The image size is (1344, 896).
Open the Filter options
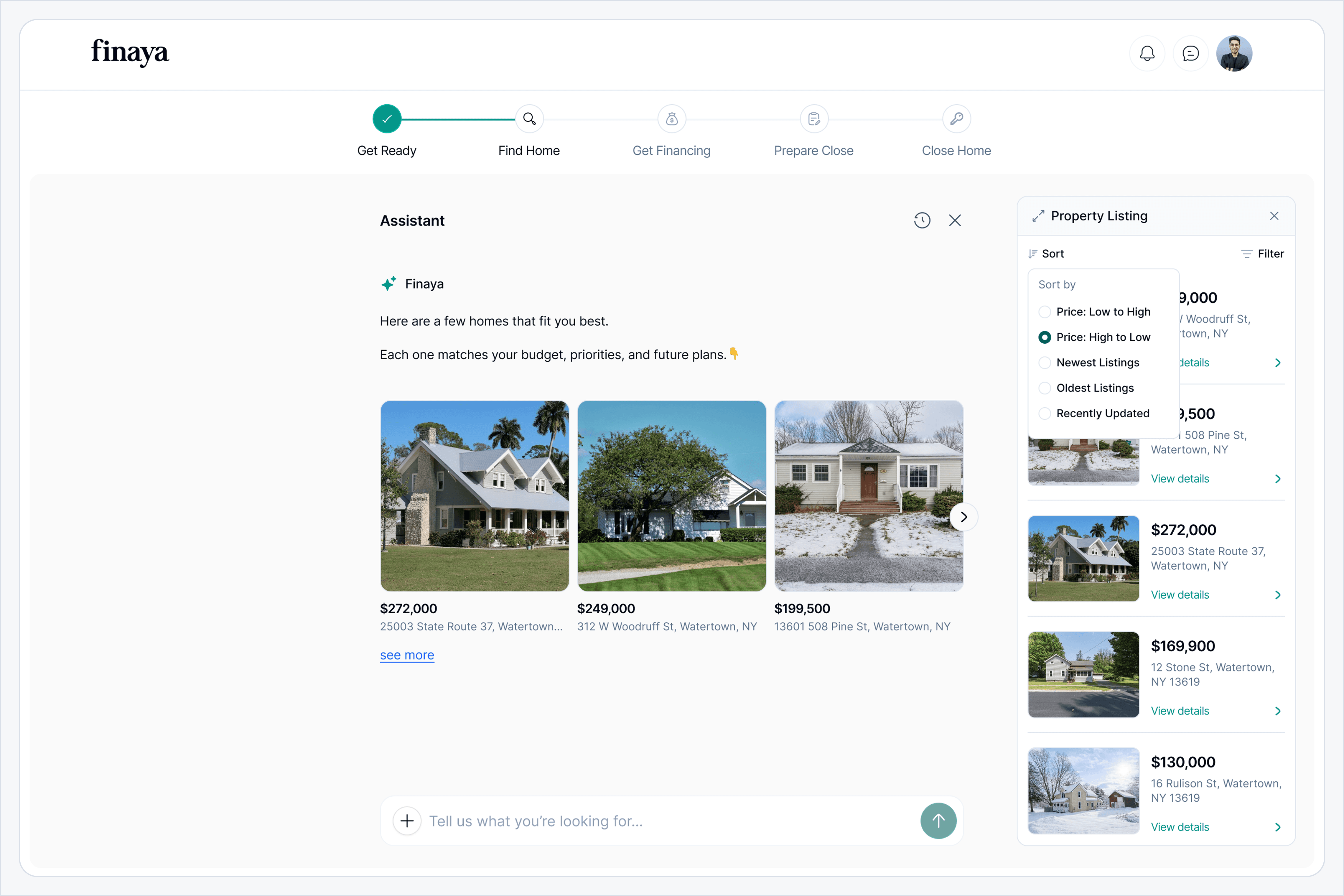pyautogui.click(x=1263, y=254)
